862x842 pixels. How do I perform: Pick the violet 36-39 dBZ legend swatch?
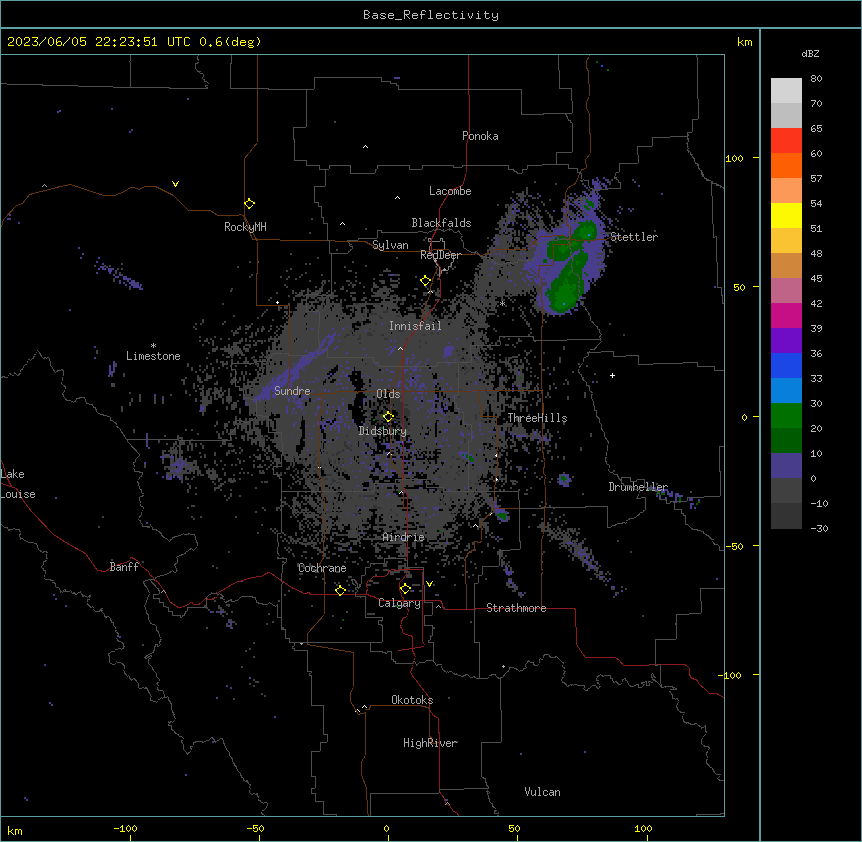click(786, 341)
